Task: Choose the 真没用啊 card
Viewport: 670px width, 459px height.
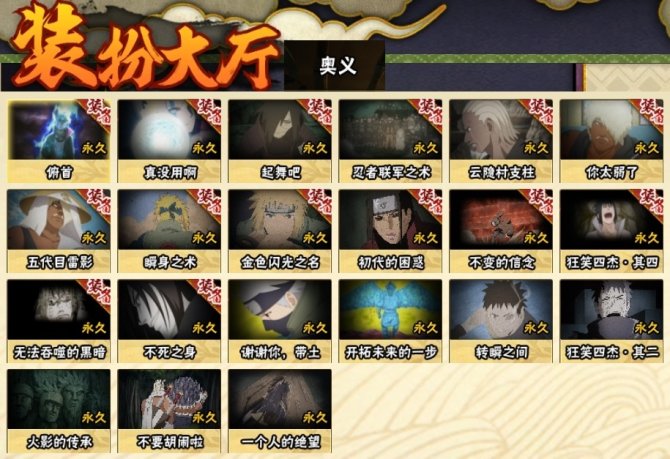Action: pos(169,141)
